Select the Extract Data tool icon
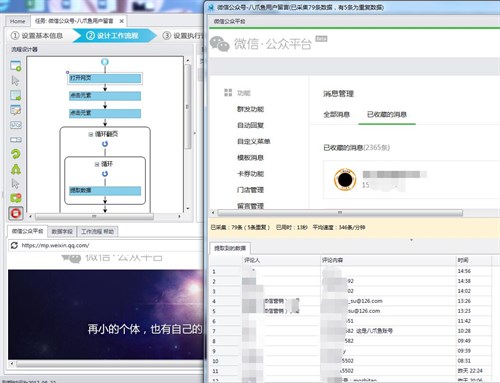 [16, 95]
